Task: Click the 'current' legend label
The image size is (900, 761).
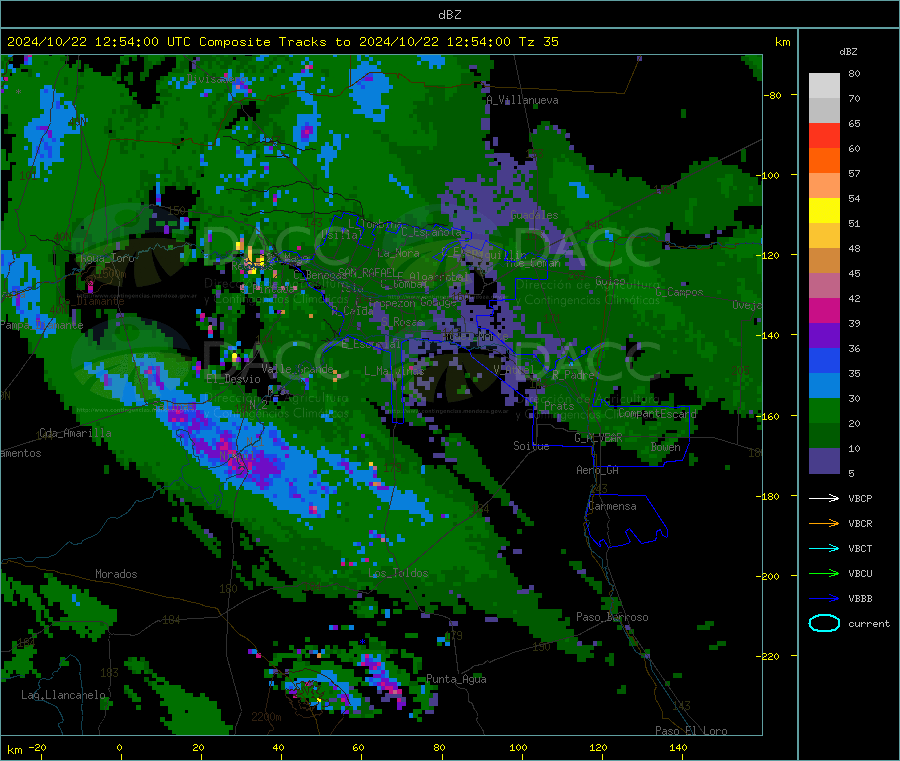Action: pyautogui.click(x=869, y=624)
